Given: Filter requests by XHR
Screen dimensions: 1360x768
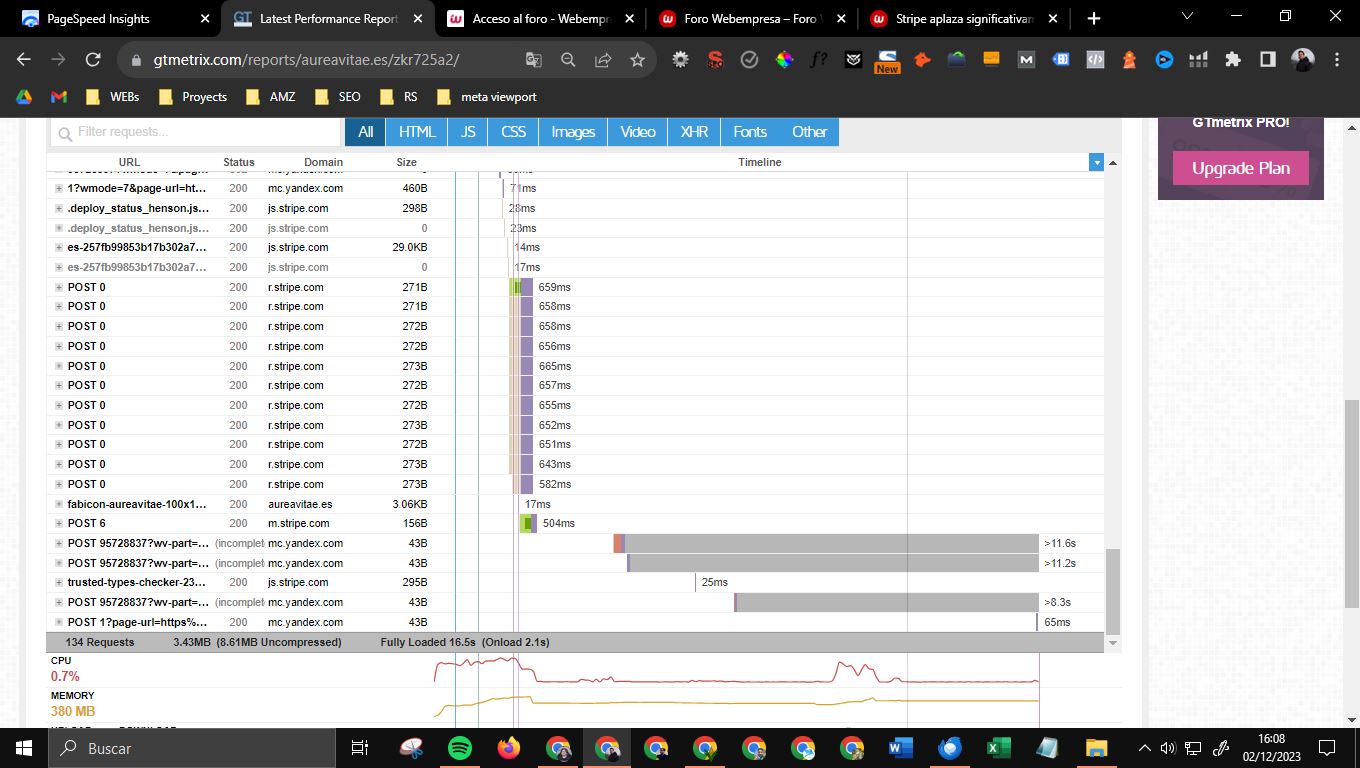Looking at the screenshot, I should (x=694, y=132).
